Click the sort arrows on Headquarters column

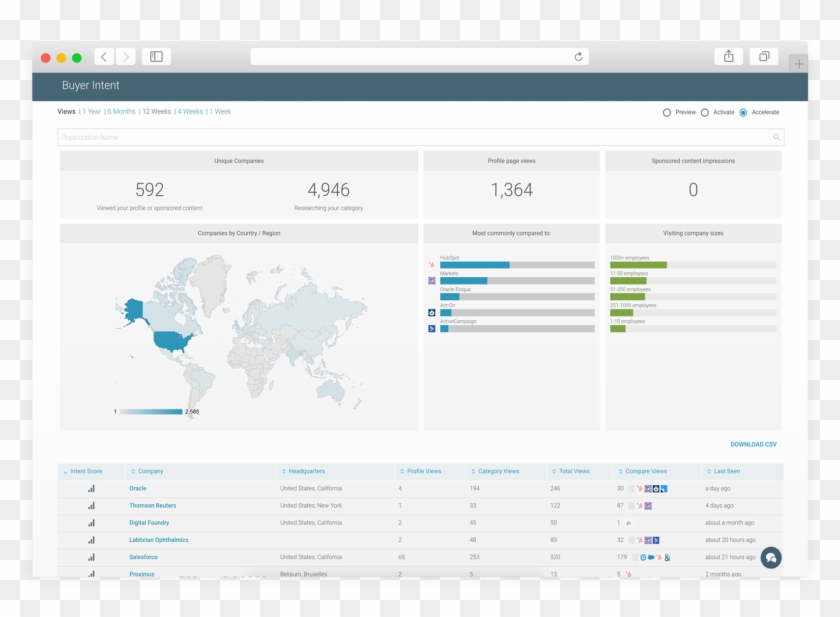click(x=283, y=471)
